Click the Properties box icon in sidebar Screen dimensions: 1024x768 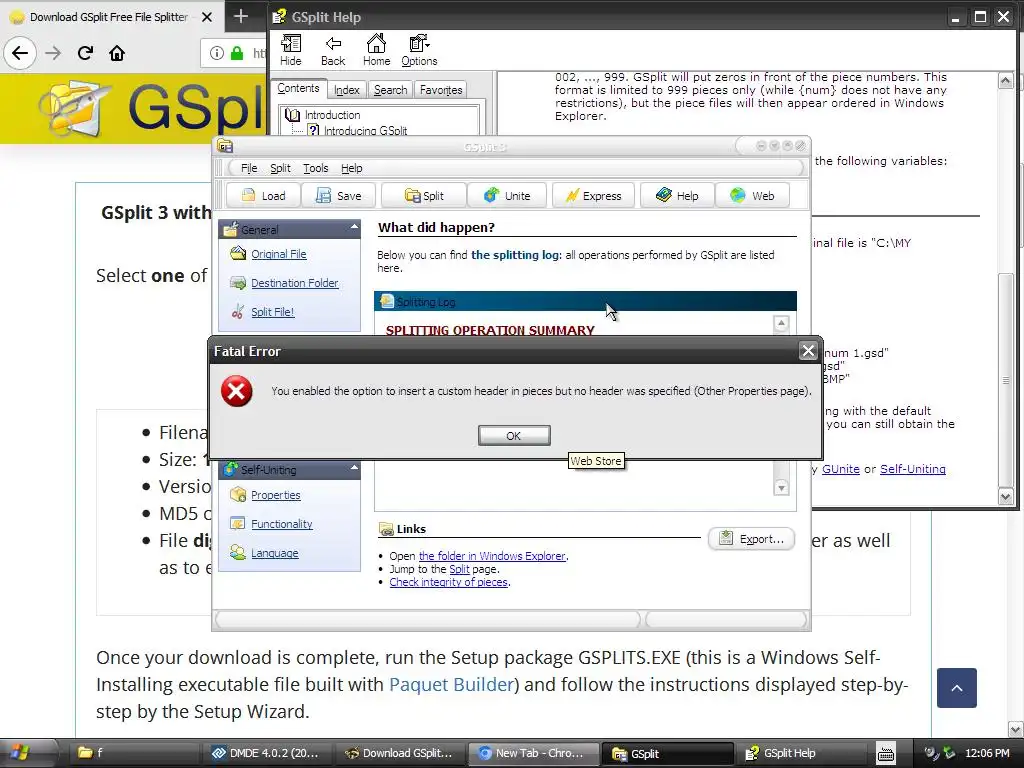pyautogui.click(x=238, y=494)
